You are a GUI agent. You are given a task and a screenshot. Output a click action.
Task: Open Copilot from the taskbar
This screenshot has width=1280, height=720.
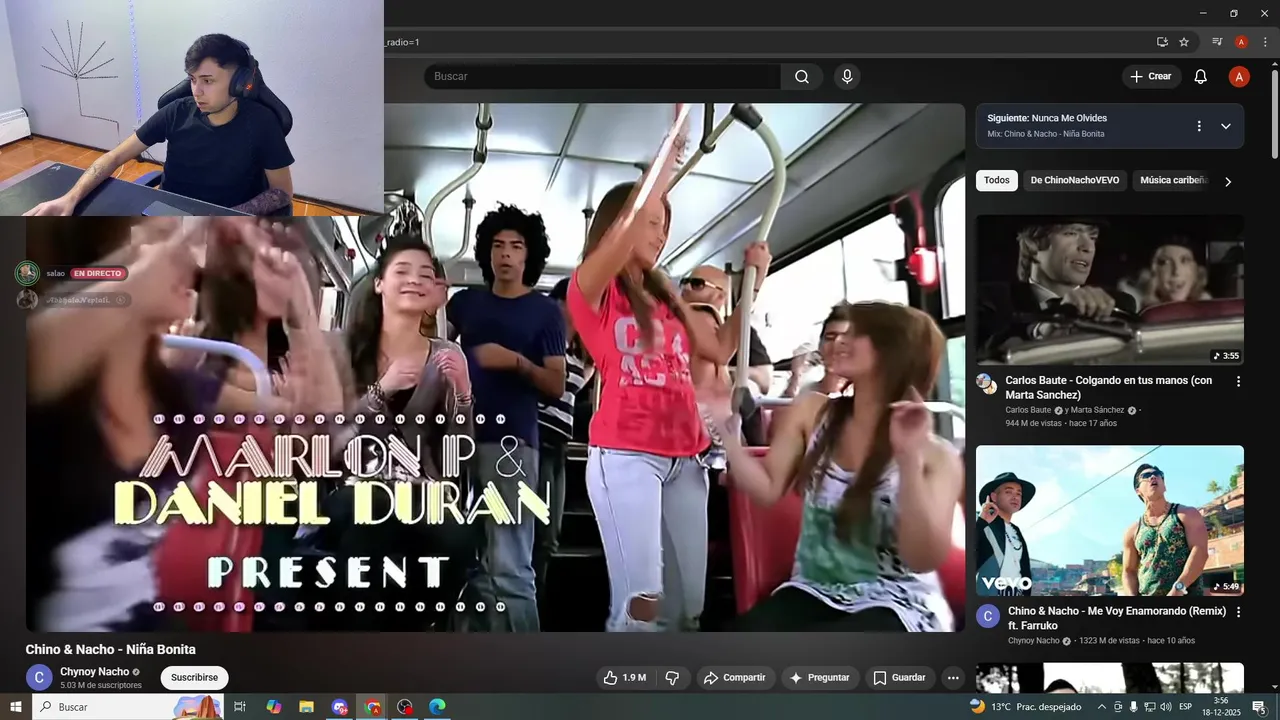coord(273,707)
